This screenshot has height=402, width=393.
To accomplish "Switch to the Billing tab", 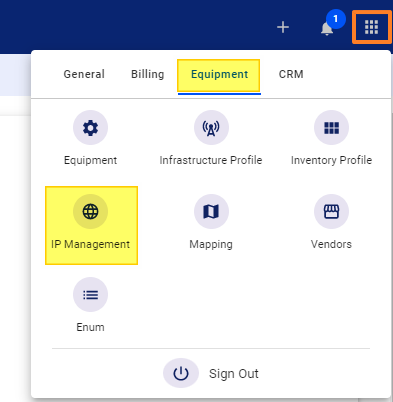I will tap(148, 74).
